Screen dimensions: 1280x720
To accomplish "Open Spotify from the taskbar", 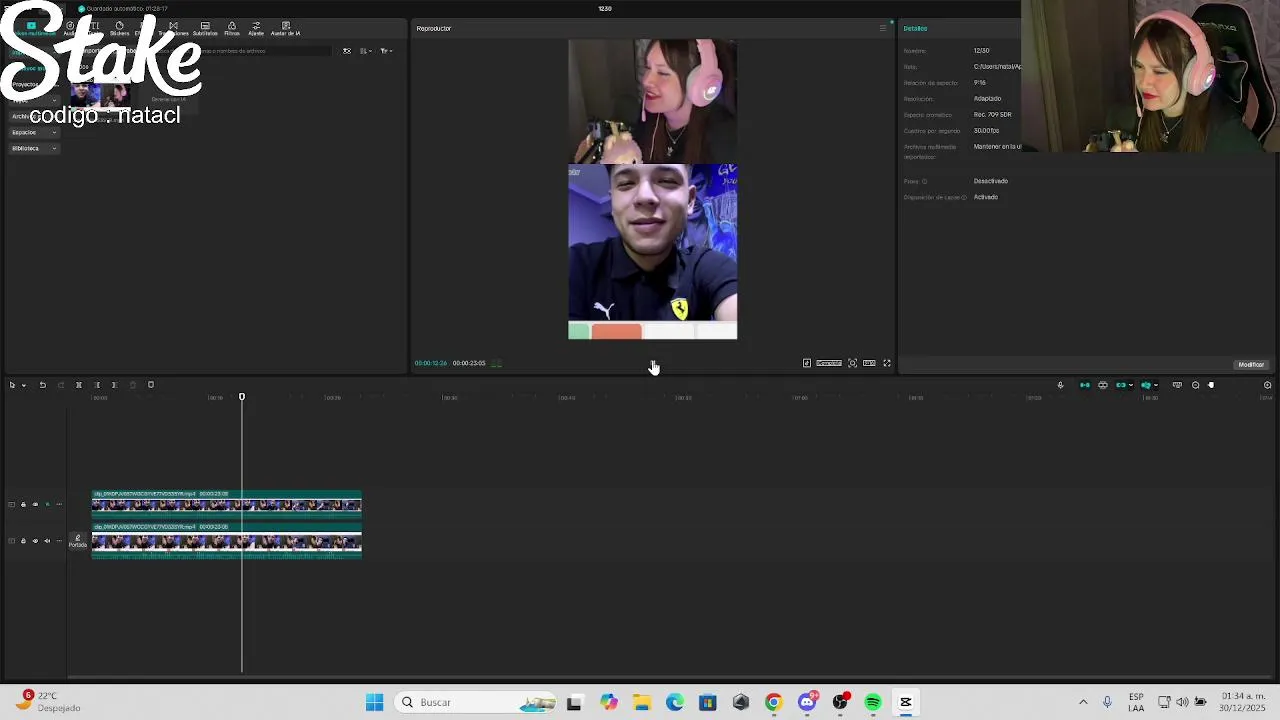I will point(873,702).
